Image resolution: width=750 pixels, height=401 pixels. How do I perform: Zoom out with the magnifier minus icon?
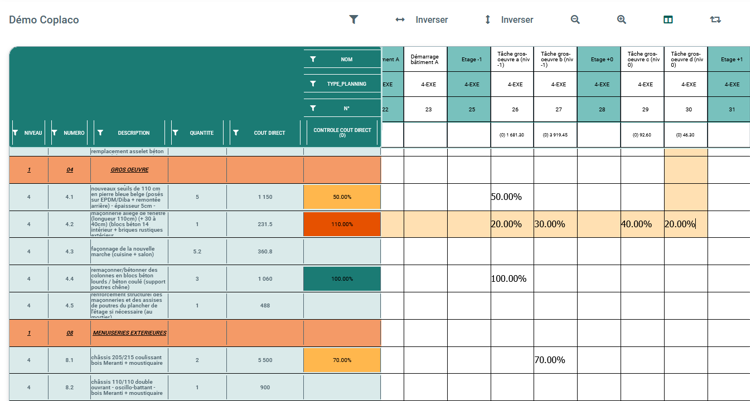[x=575, y=19]
